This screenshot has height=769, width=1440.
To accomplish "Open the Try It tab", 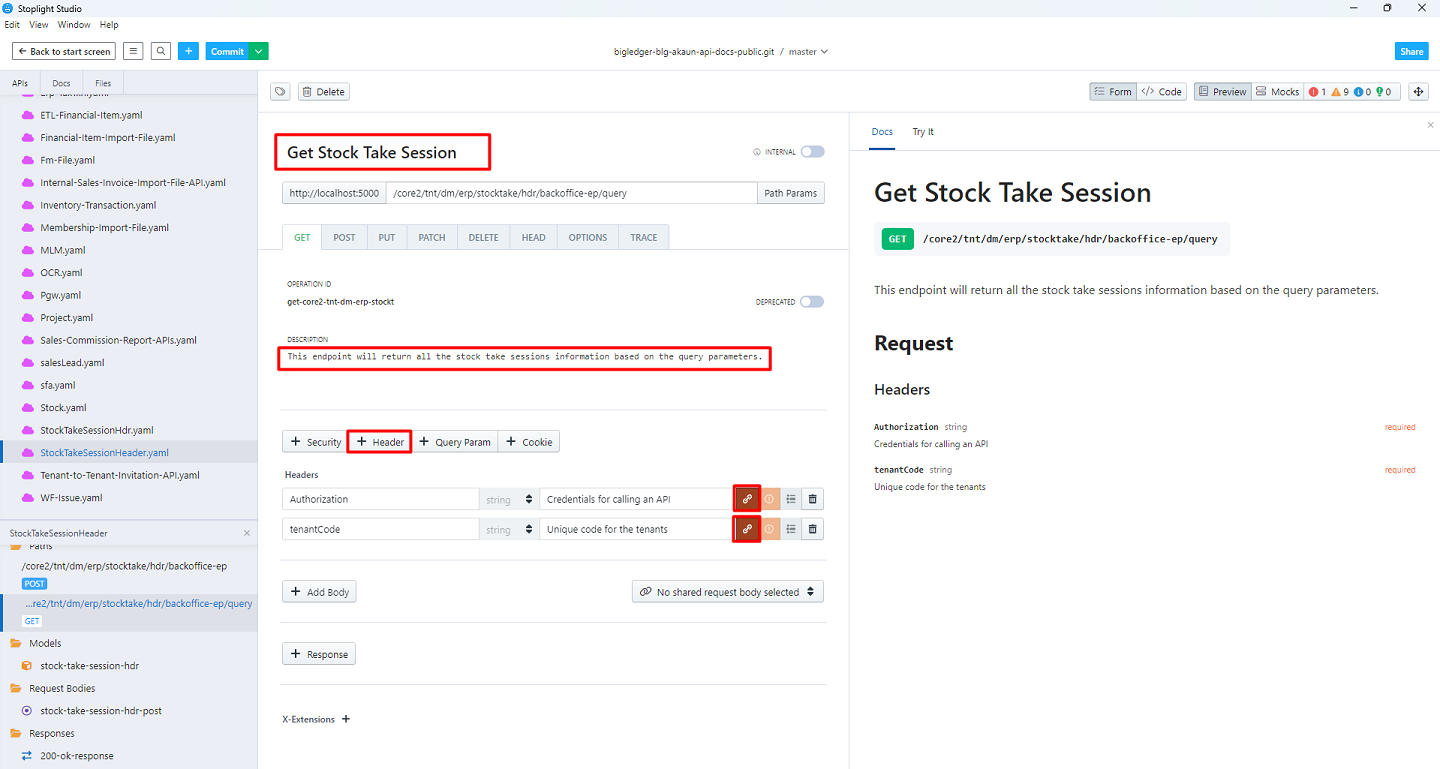I will pos(923,132).
